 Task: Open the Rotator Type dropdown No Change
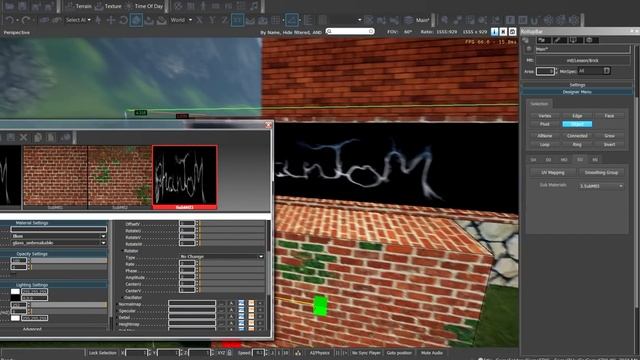point(222,257)
